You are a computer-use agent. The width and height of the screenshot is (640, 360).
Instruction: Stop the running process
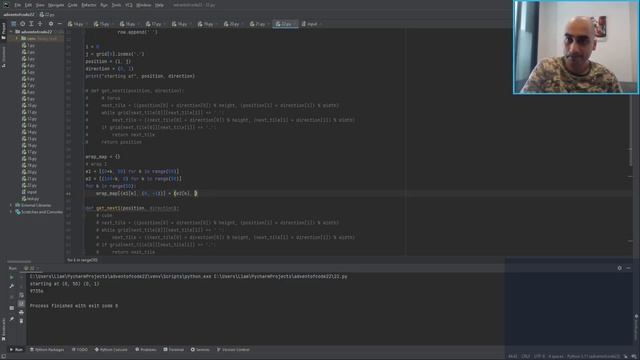[11, 296]
